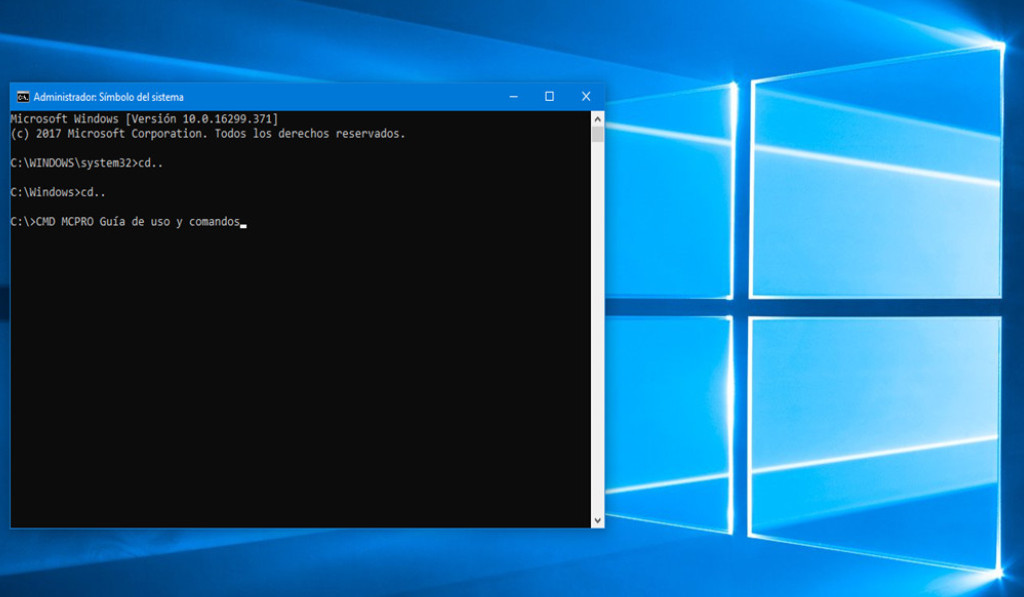The height and width of the screenshot is (597, 1024).
Task: Click the scrollbar down arrow in console
Action: point(598,521)
